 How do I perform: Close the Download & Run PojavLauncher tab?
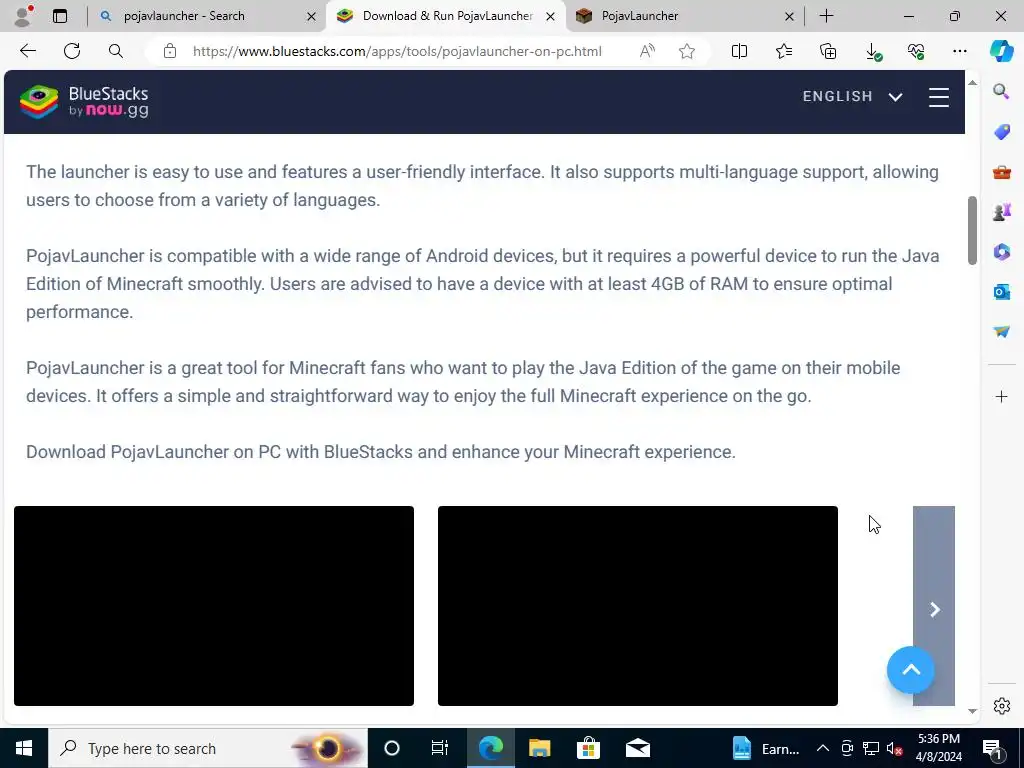(x=551, y=16)
